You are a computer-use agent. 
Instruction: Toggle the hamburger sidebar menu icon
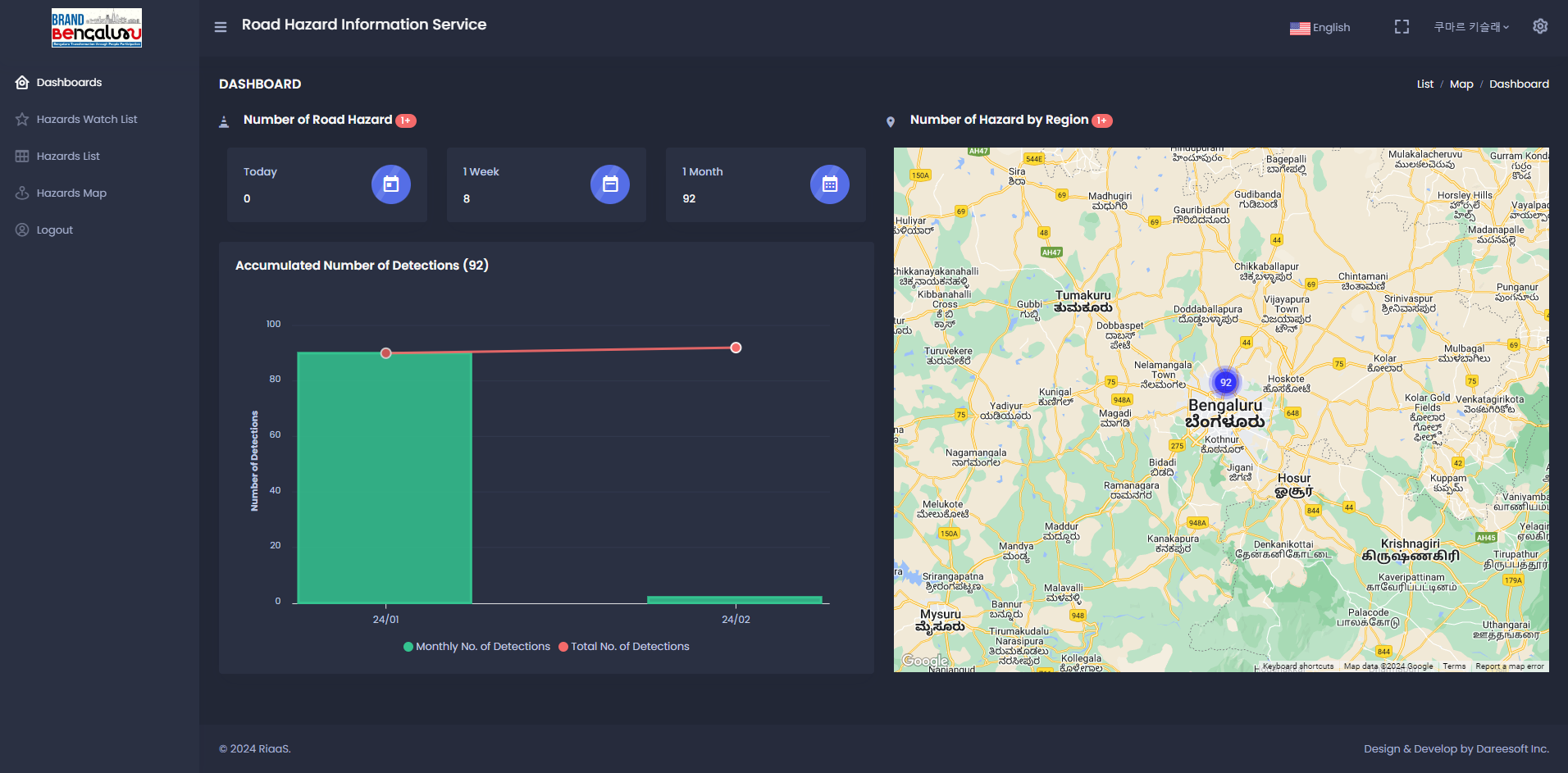pyautogui.click(x=221, y=27)
